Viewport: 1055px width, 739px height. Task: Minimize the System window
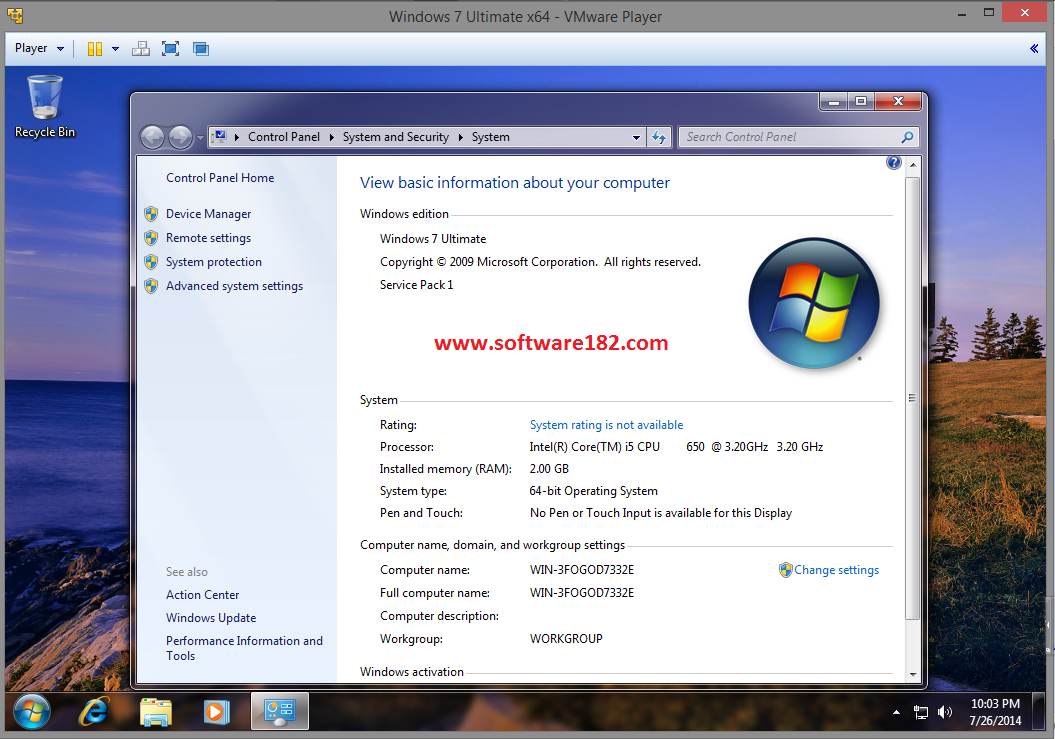834,102
